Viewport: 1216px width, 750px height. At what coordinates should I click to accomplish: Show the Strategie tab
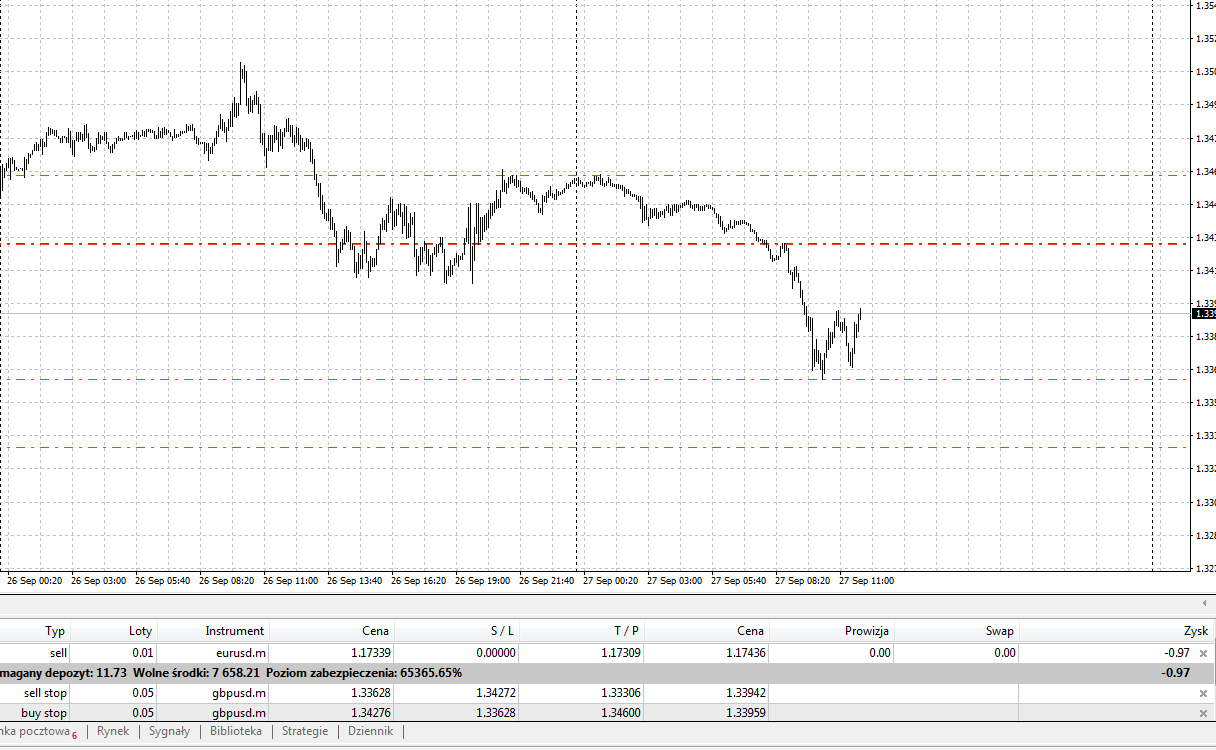coord(305,731)
